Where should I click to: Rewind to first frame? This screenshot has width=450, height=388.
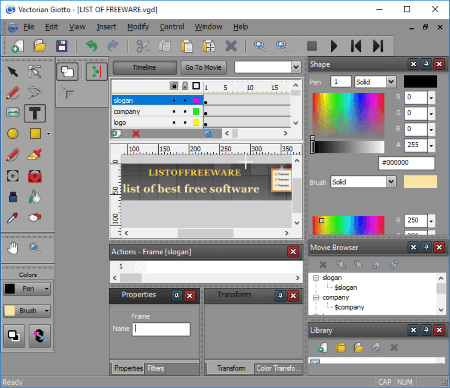[356, 46]
